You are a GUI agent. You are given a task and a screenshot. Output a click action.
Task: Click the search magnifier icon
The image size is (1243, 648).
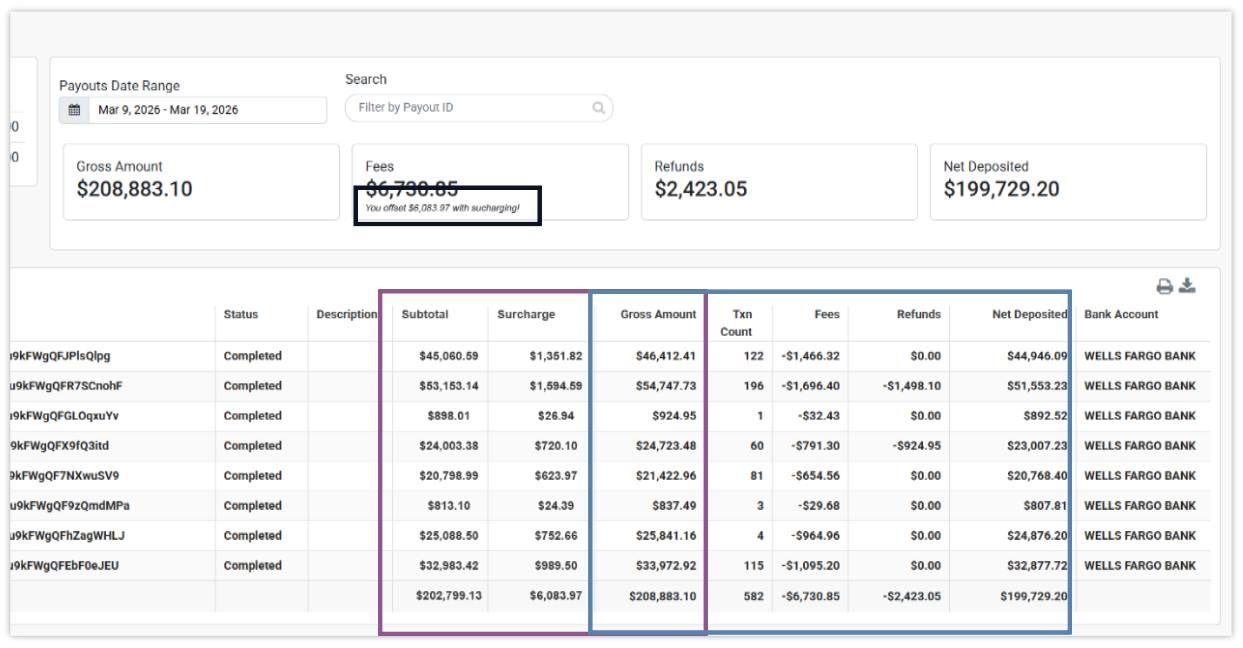pyautogui.click(x=597, y=108)
